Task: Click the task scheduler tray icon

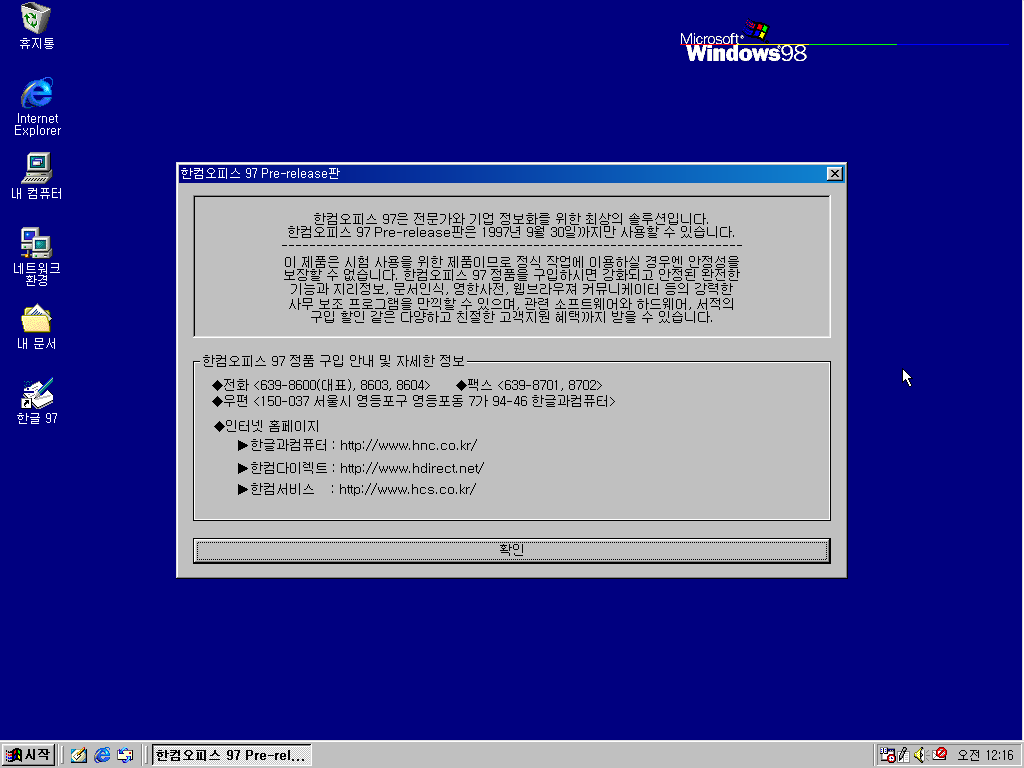Action: coord(887,755)
